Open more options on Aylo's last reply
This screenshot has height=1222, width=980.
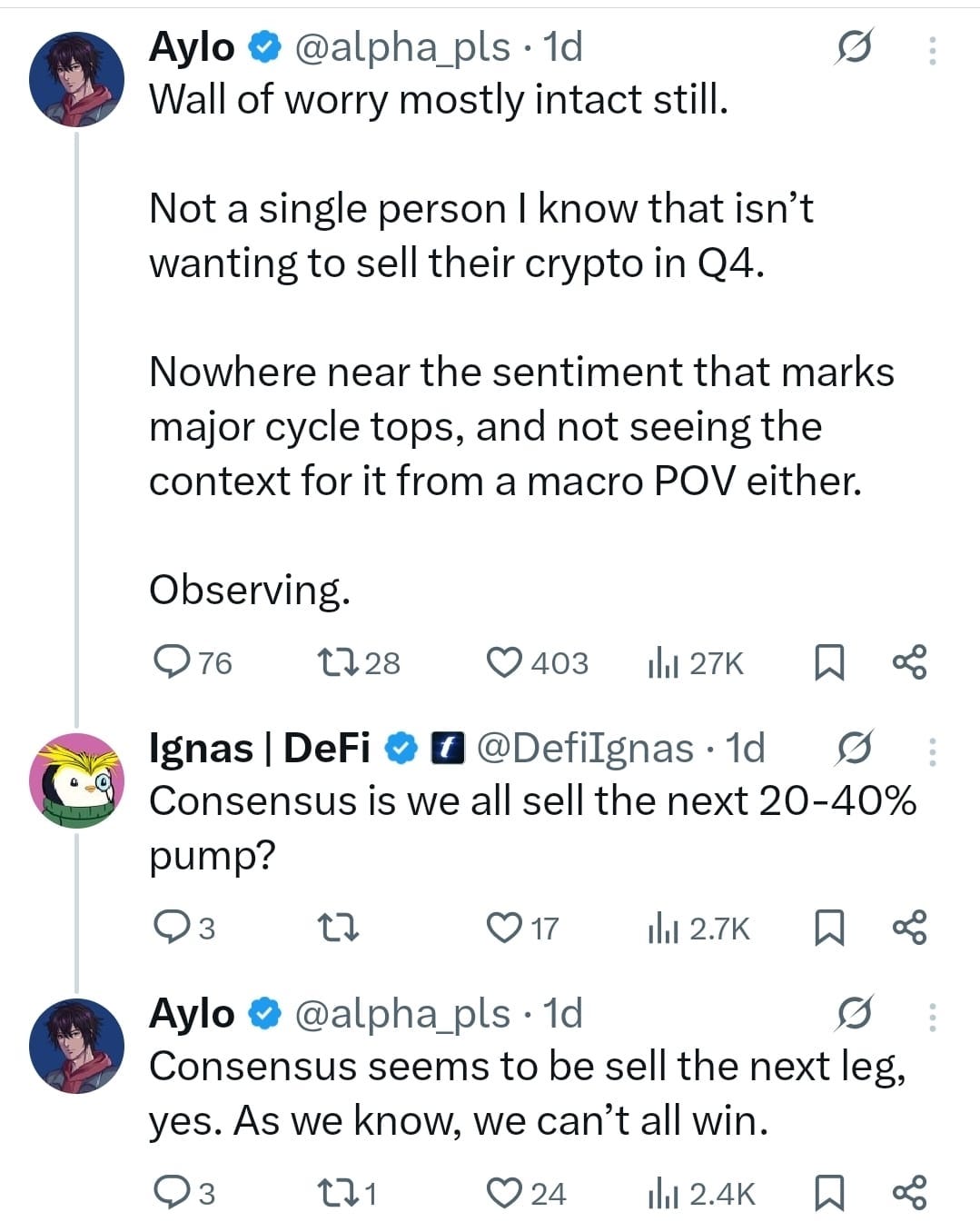tap(932, 1016)
